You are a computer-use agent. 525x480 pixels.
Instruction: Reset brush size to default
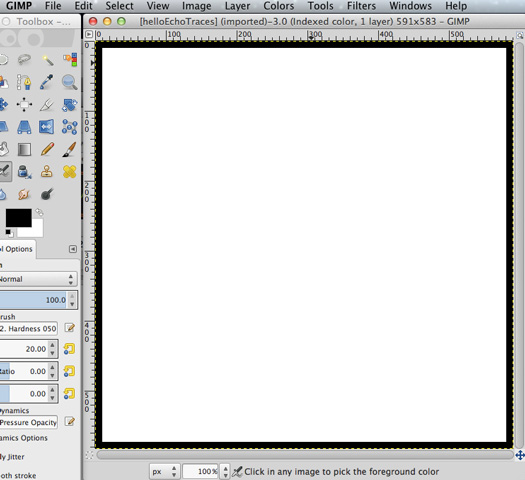tap(69, 349)
